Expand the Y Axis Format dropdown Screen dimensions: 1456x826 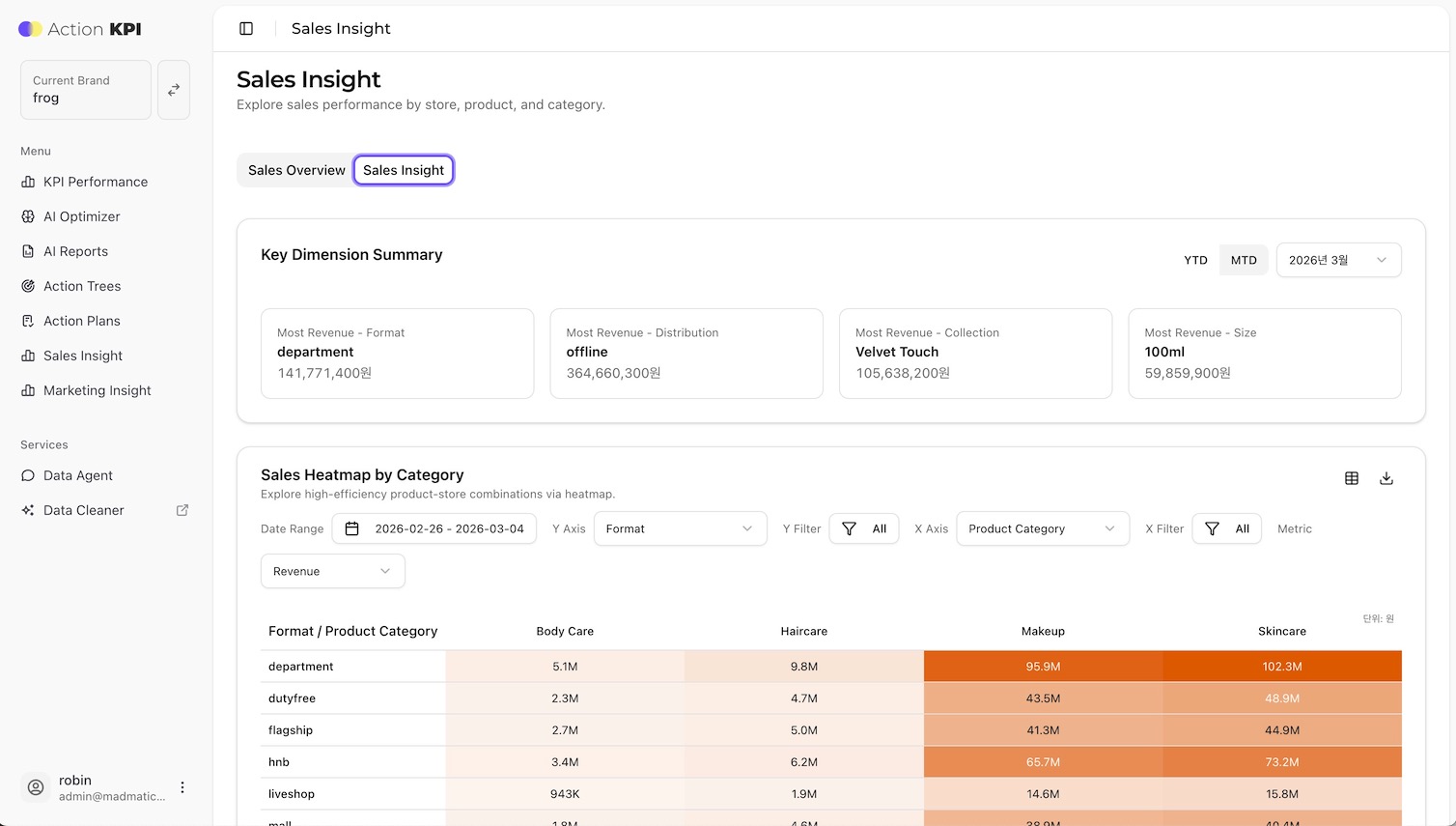[x=680, y=528]
